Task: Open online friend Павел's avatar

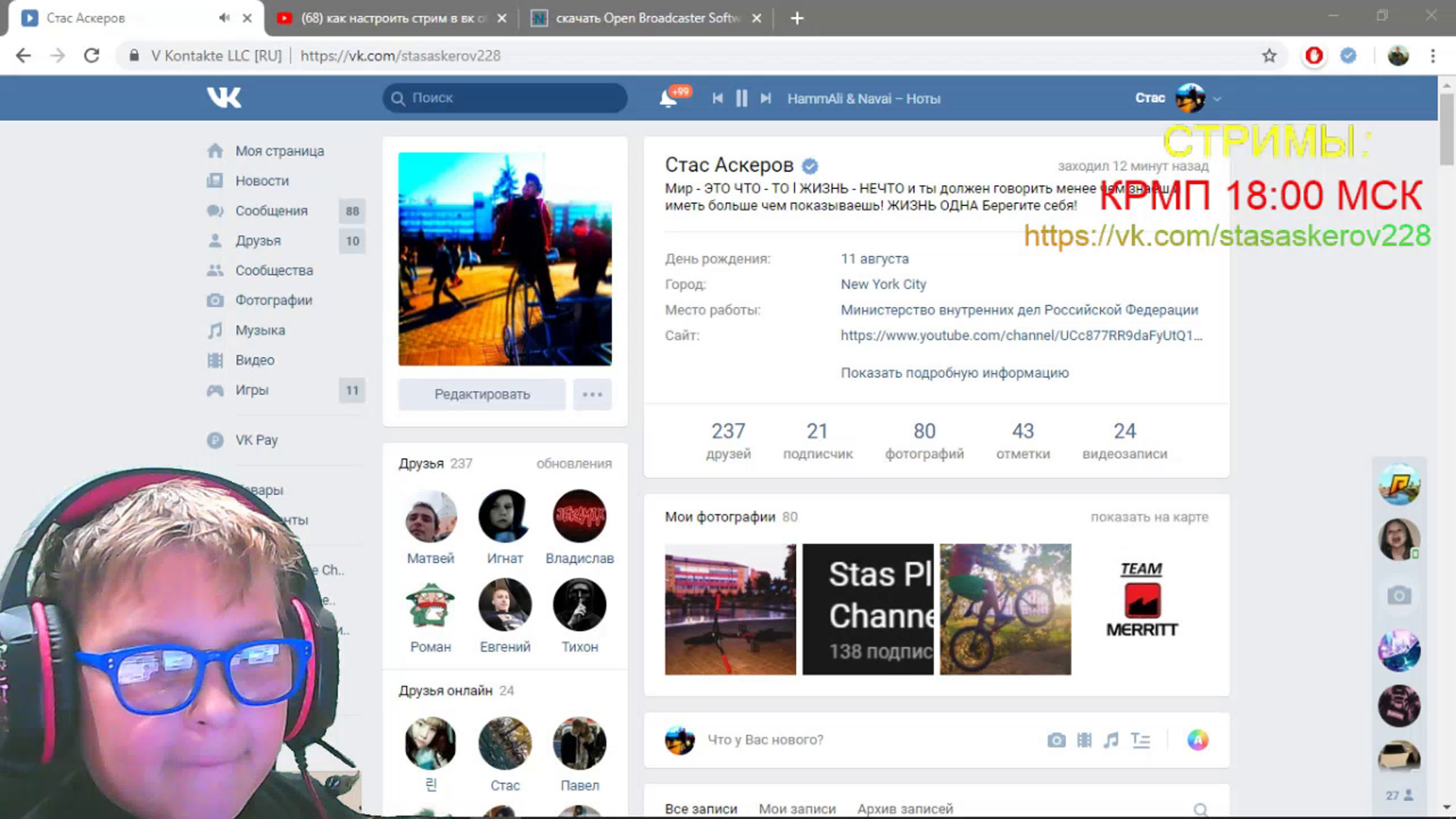Action: [x=579, y=743]
